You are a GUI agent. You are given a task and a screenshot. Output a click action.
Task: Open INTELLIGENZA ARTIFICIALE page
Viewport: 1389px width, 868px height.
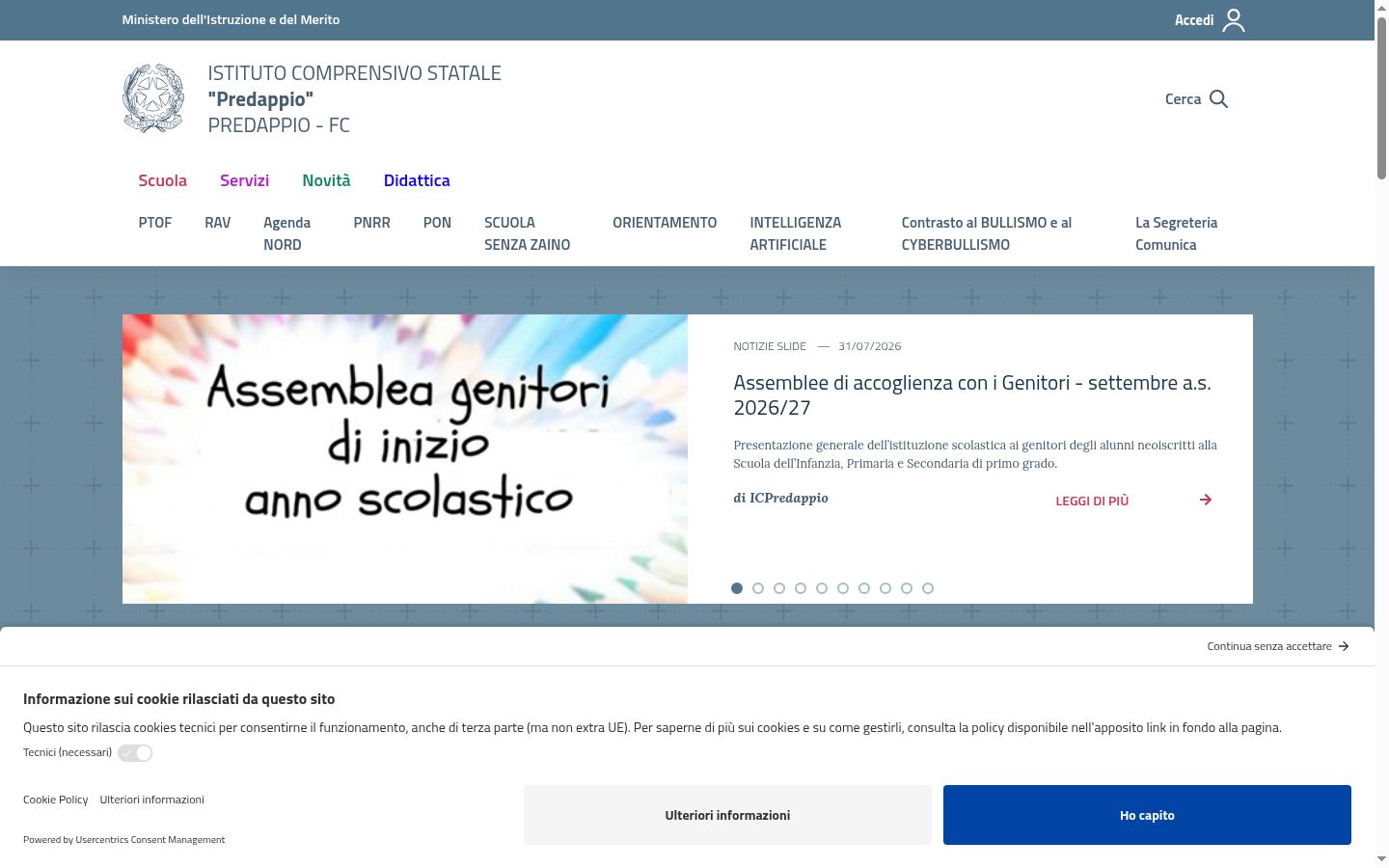point(796,233)
